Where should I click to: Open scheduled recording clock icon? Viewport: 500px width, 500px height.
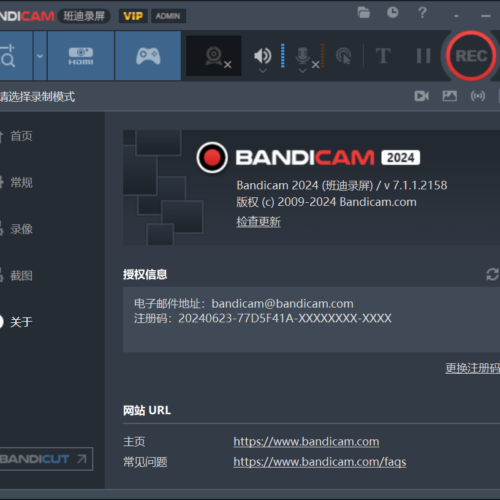pyautogui.click(x=392, y=13)
